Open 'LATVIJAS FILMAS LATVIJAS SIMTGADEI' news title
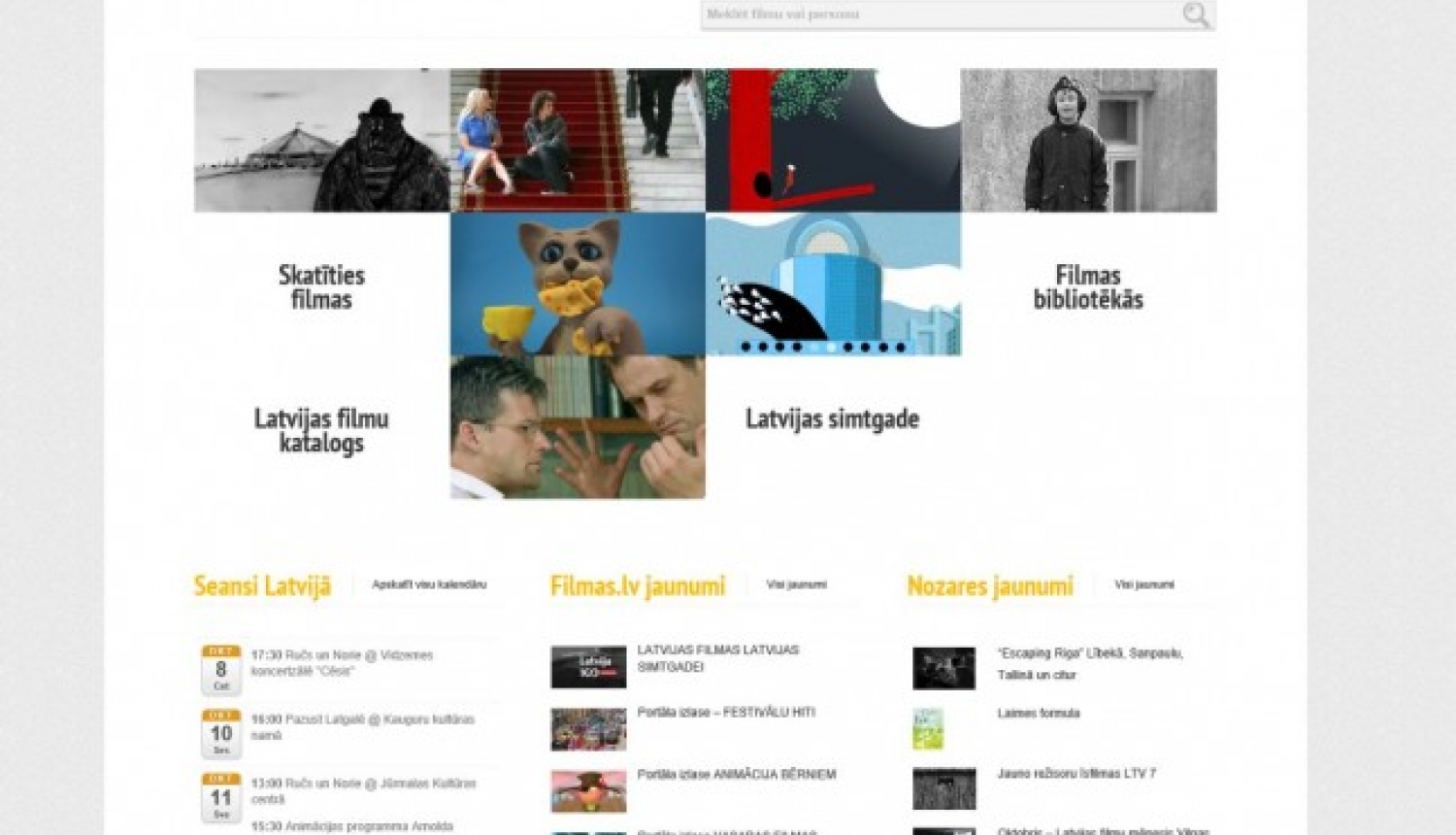Image resolution: width=1456 pixels, height=835 pixels. tap(718, 658)
